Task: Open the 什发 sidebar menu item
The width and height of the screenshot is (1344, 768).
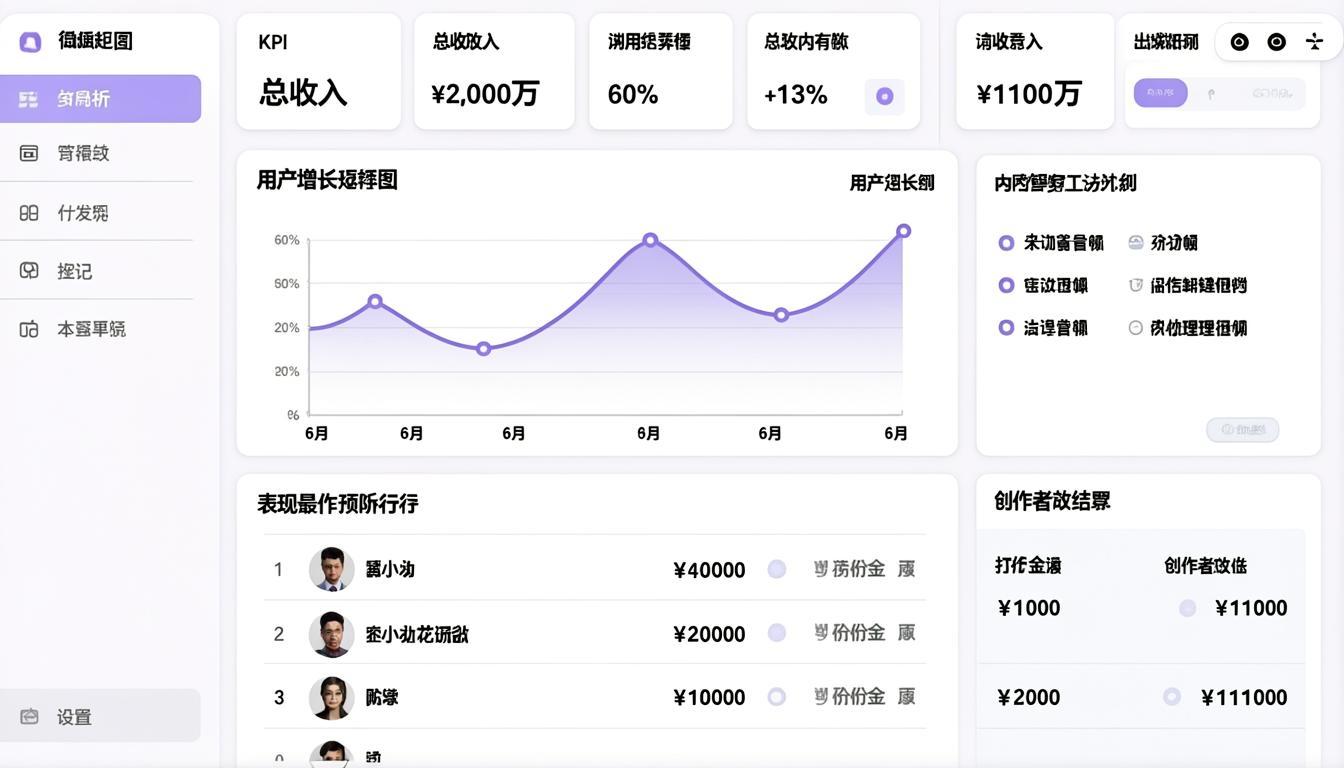Action: click(x=96, y=212)
